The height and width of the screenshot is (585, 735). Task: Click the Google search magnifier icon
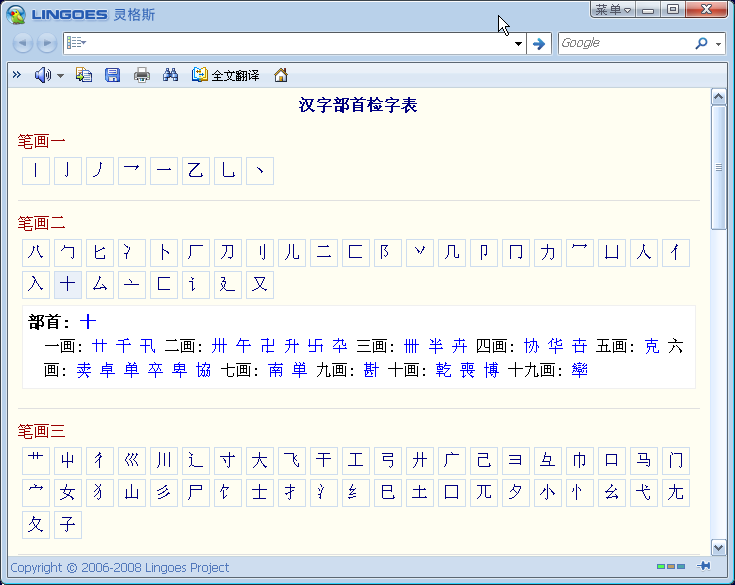(701, 43)
